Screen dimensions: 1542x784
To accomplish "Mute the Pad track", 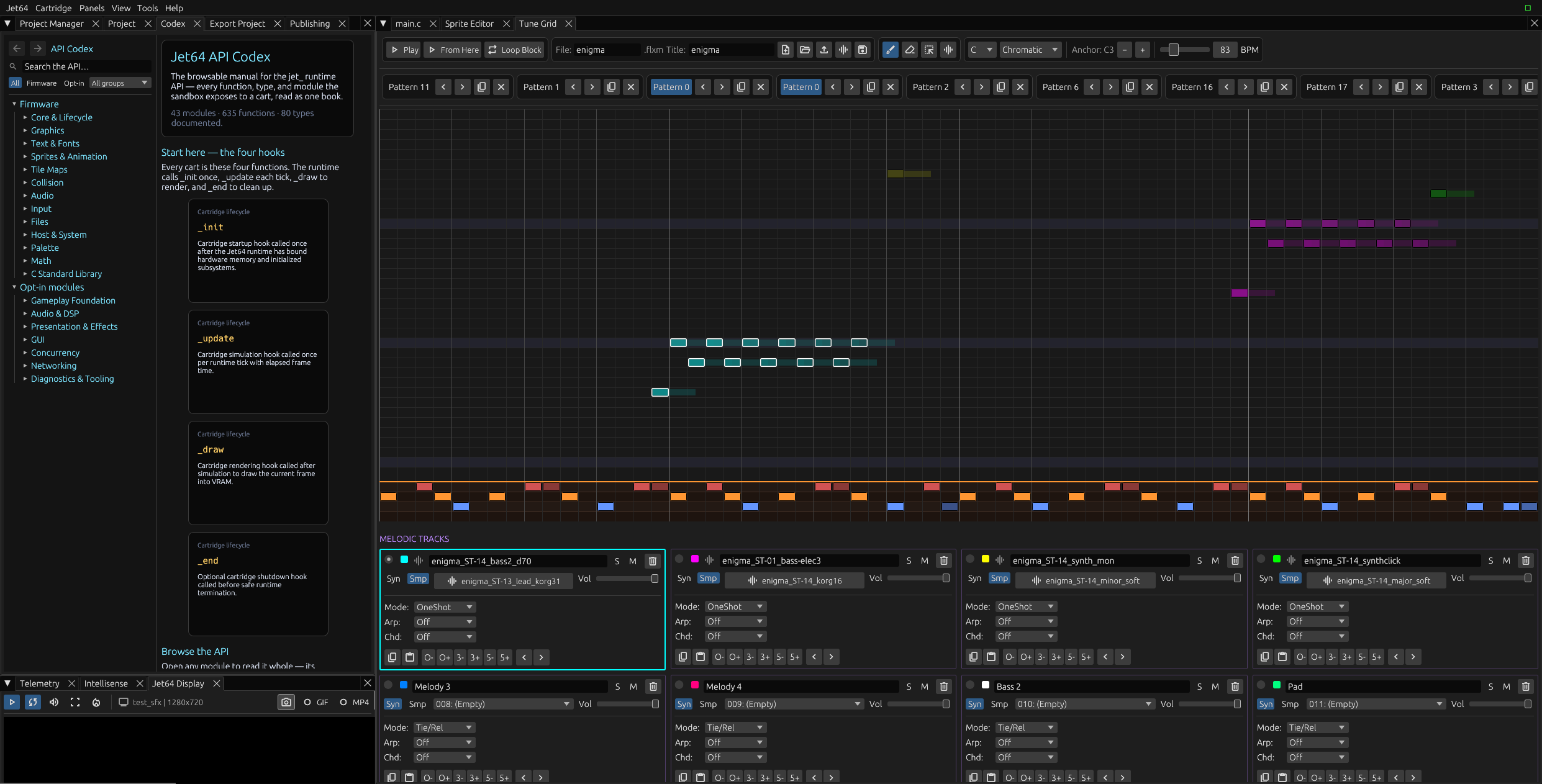I will [x=1507, y=687].
